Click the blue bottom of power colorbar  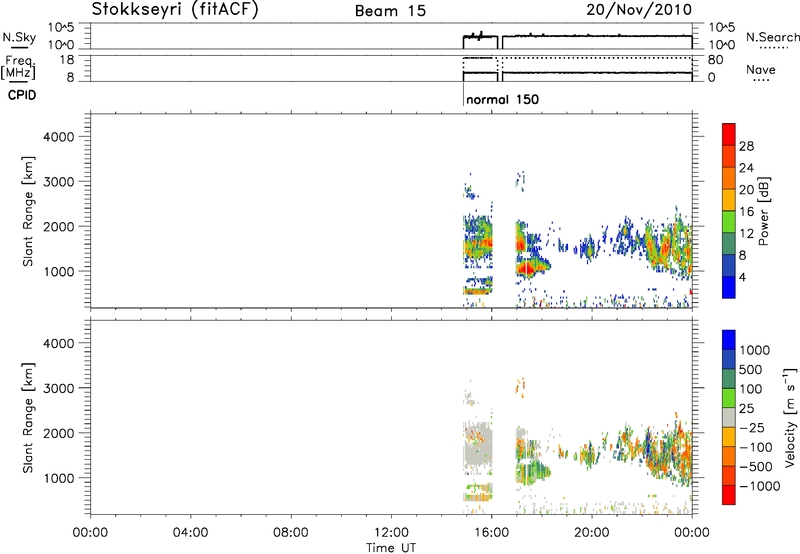pyautogui.click(x=729, y=287)
